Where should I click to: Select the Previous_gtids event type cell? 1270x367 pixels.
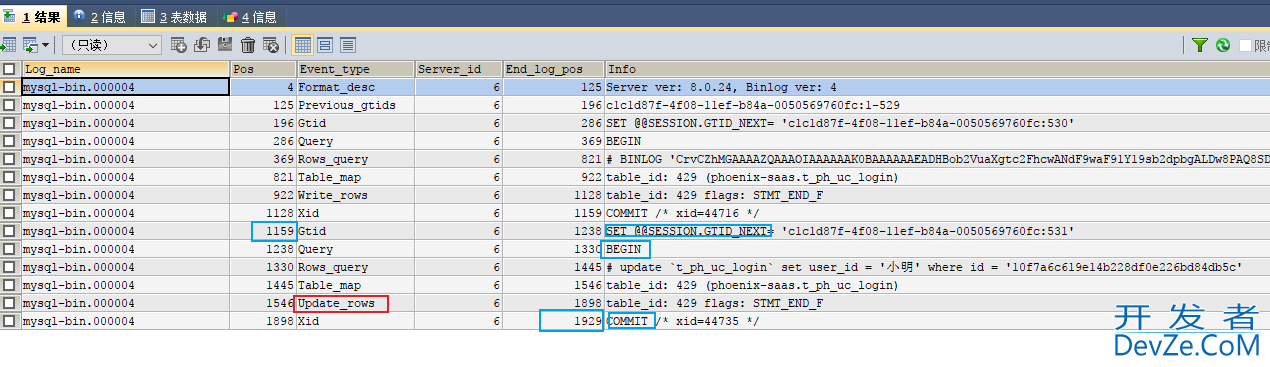point(355,105)
